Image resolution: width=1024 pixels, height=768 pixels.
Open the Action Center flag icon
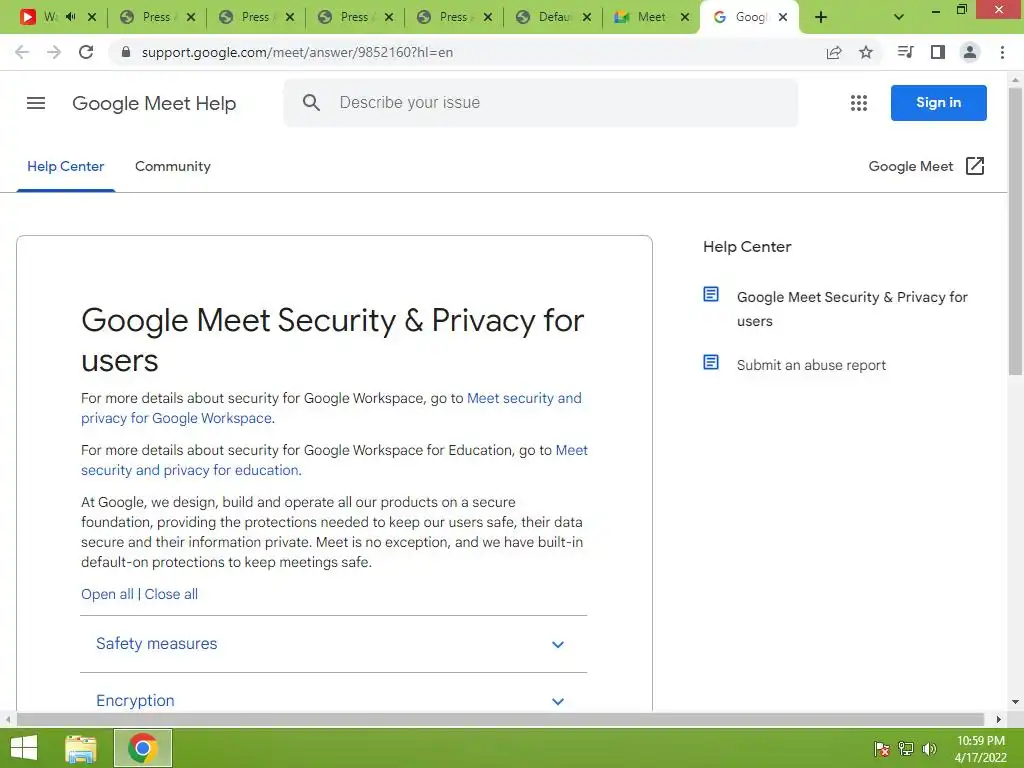(882, 749)
